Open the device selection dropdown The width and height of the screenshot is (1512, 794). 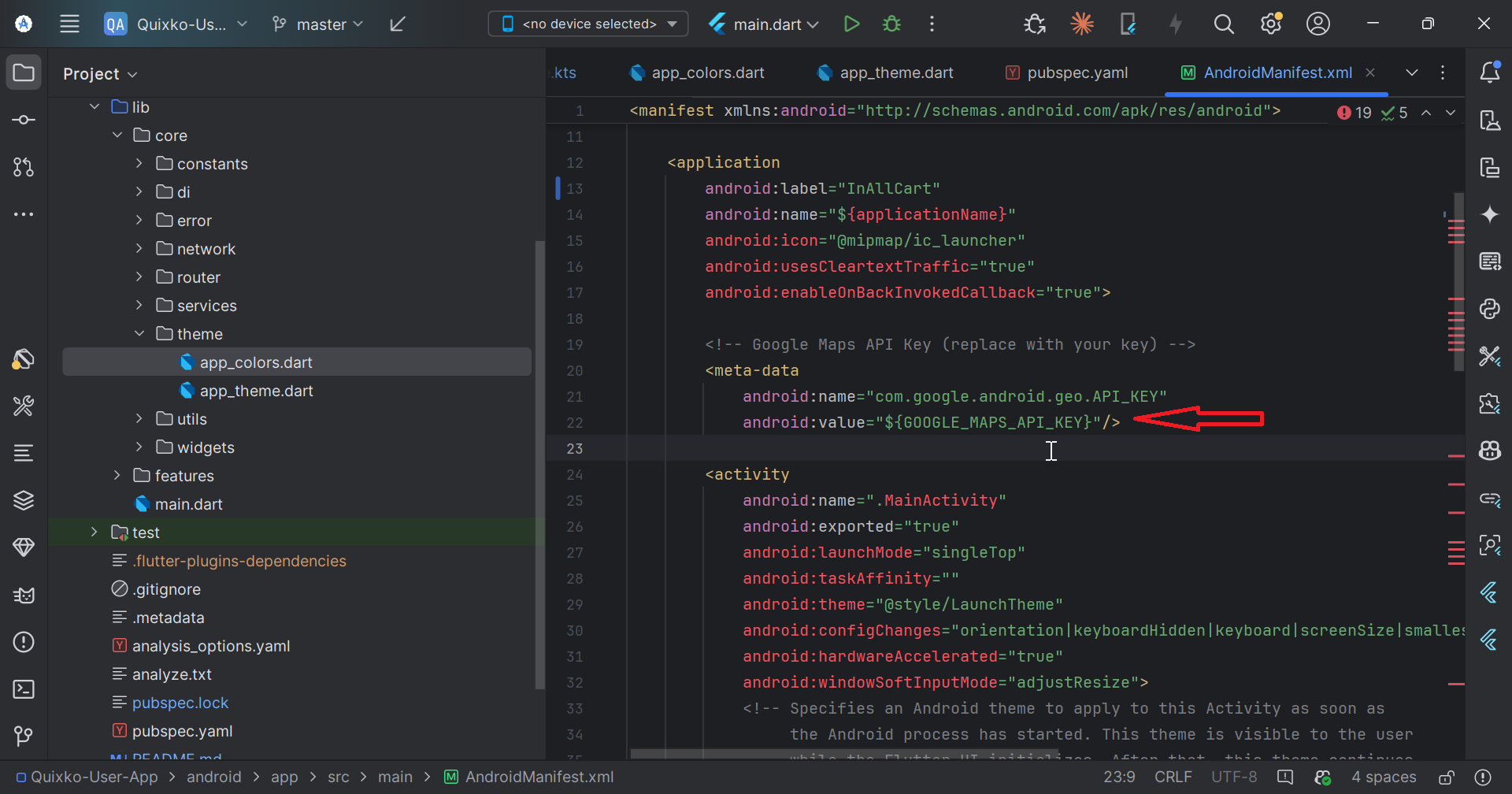pyautogui.click(x=588, y=24)
